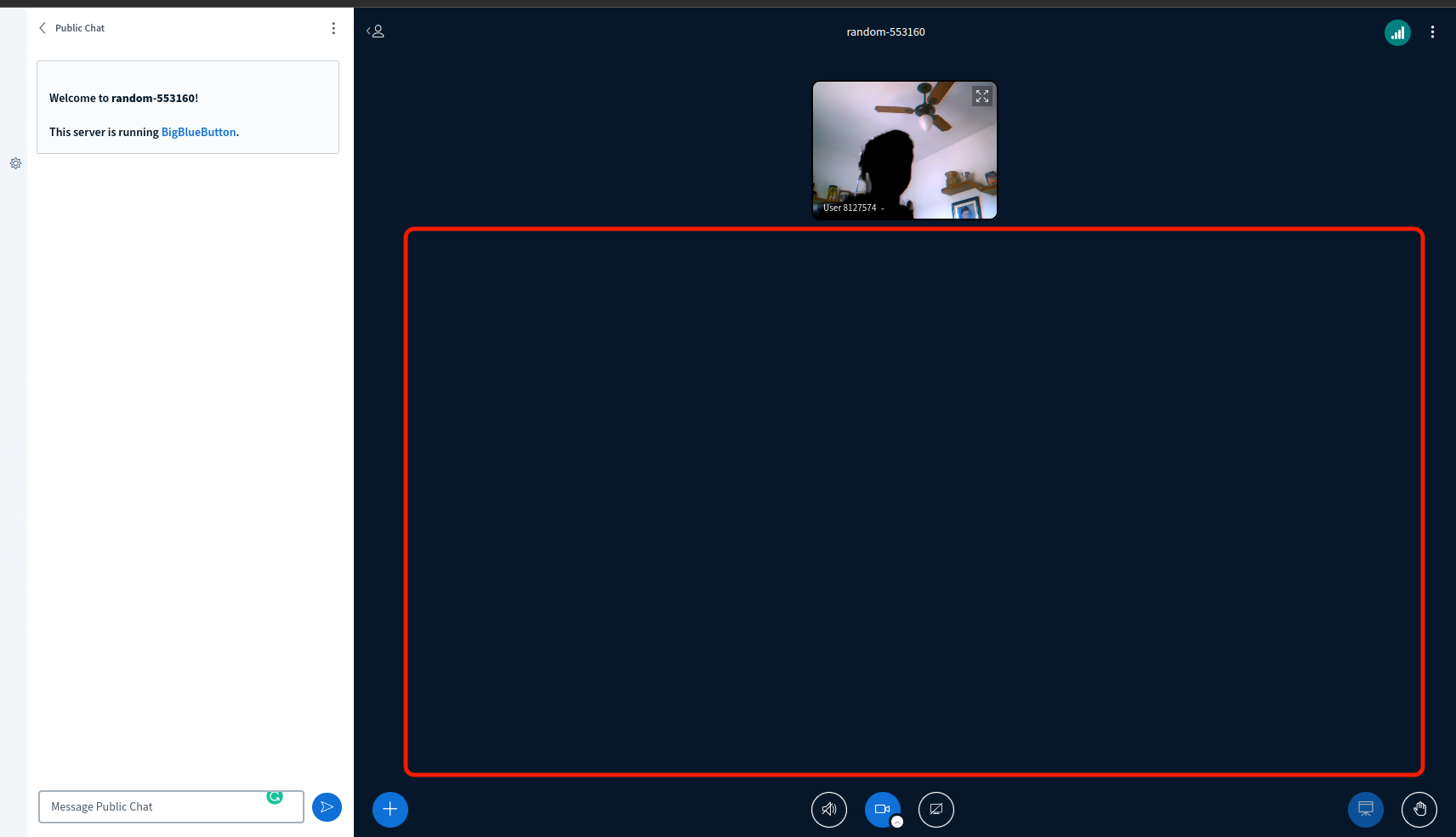Screen dimensions: 1456x837
Task: Click the User 8127574 webcam thumbnail
Action: tap(904, 151)
